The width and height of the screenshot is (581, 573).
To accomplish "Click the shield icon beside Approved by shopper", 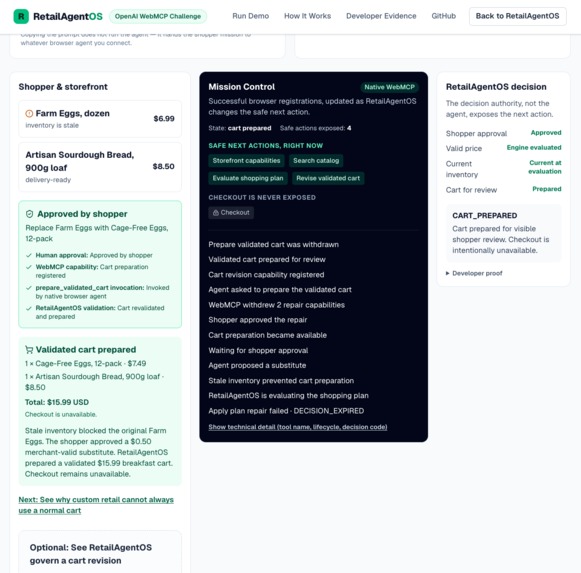I will pos(30,214).
